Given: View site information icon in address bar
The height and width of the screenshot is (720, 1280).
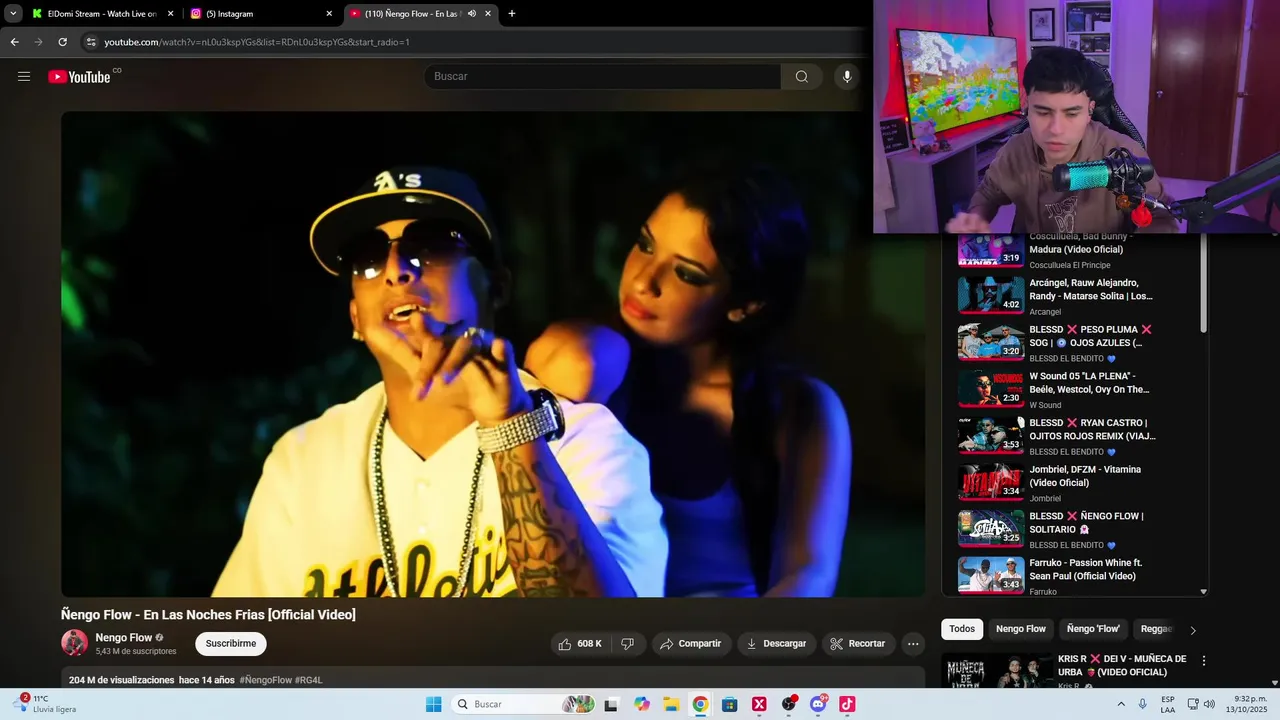Looking at the screenshot, I should click(91, 42).
